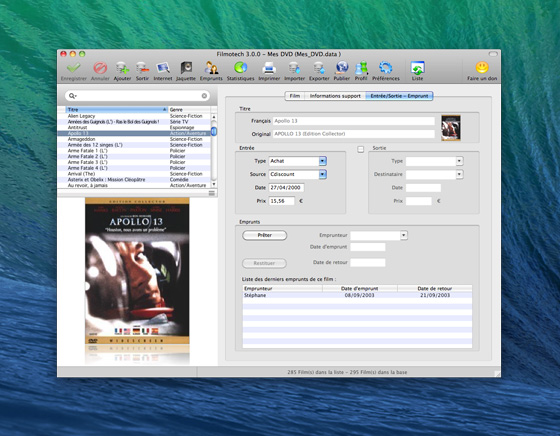Select the Années des Guignols row
Viewport: 560px width, 436px height.
[134, 122]
